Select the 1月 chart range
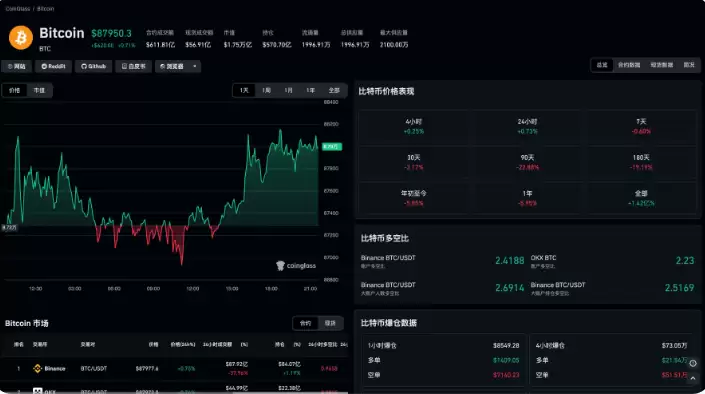Image resolution: width=705 pixels, height=394 pixels. click(x=288, y=90)
